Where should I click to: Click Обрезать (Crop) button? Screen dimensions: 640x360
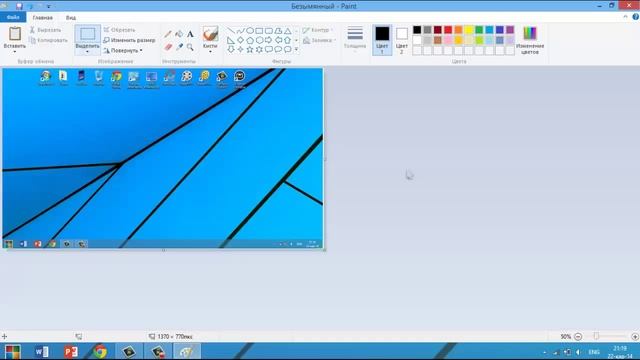tap(119, 30)
